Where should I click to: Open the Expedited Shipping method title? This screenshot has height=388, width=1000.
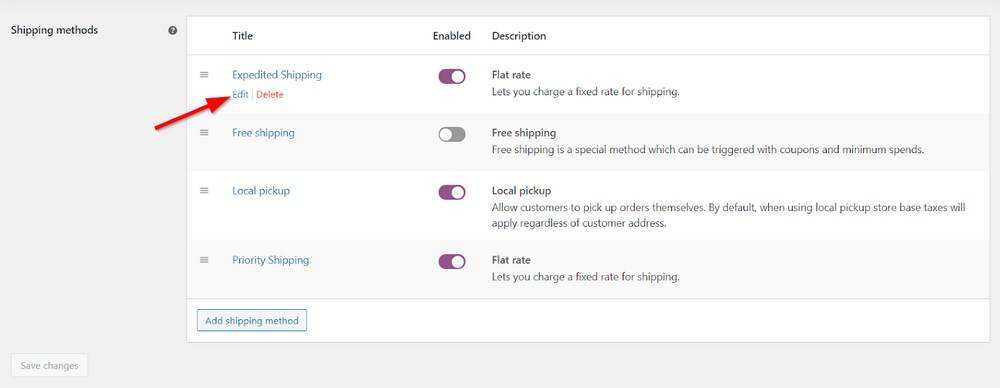(x=277, y=75)
